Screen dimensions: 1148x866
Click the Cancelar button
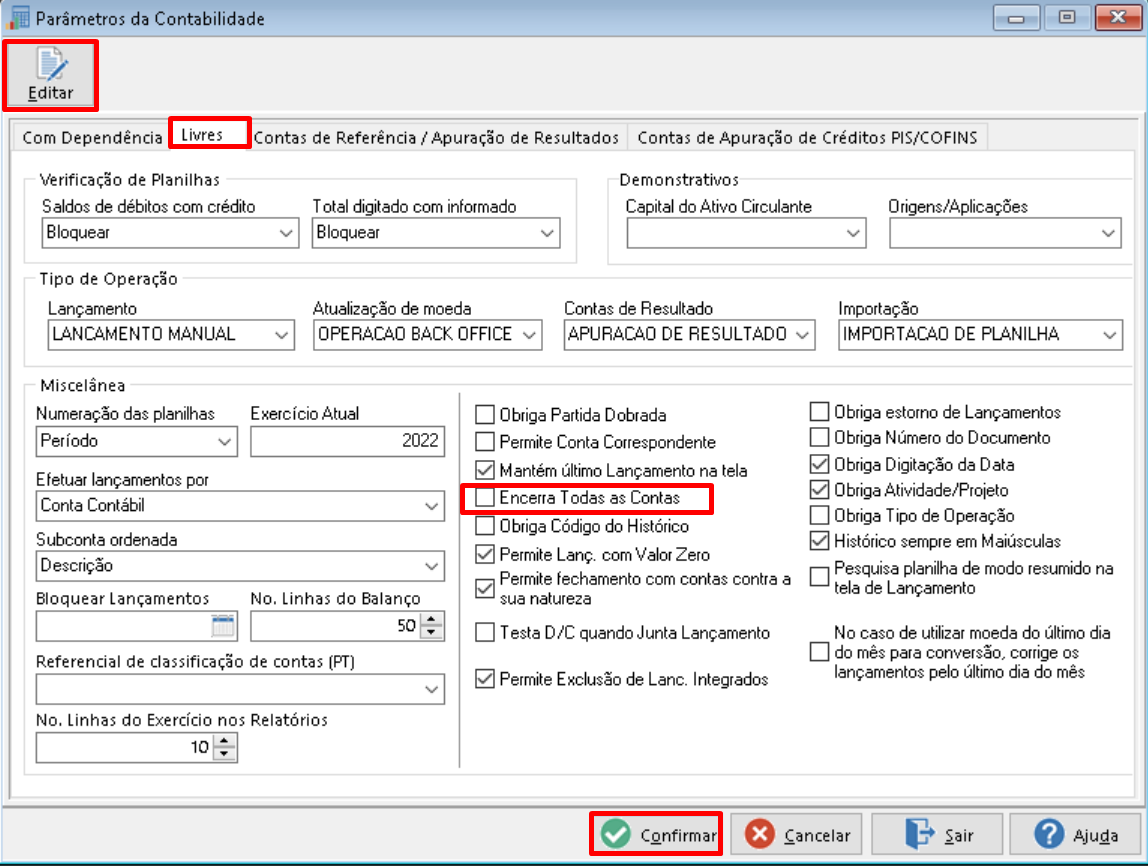[797, 835]
